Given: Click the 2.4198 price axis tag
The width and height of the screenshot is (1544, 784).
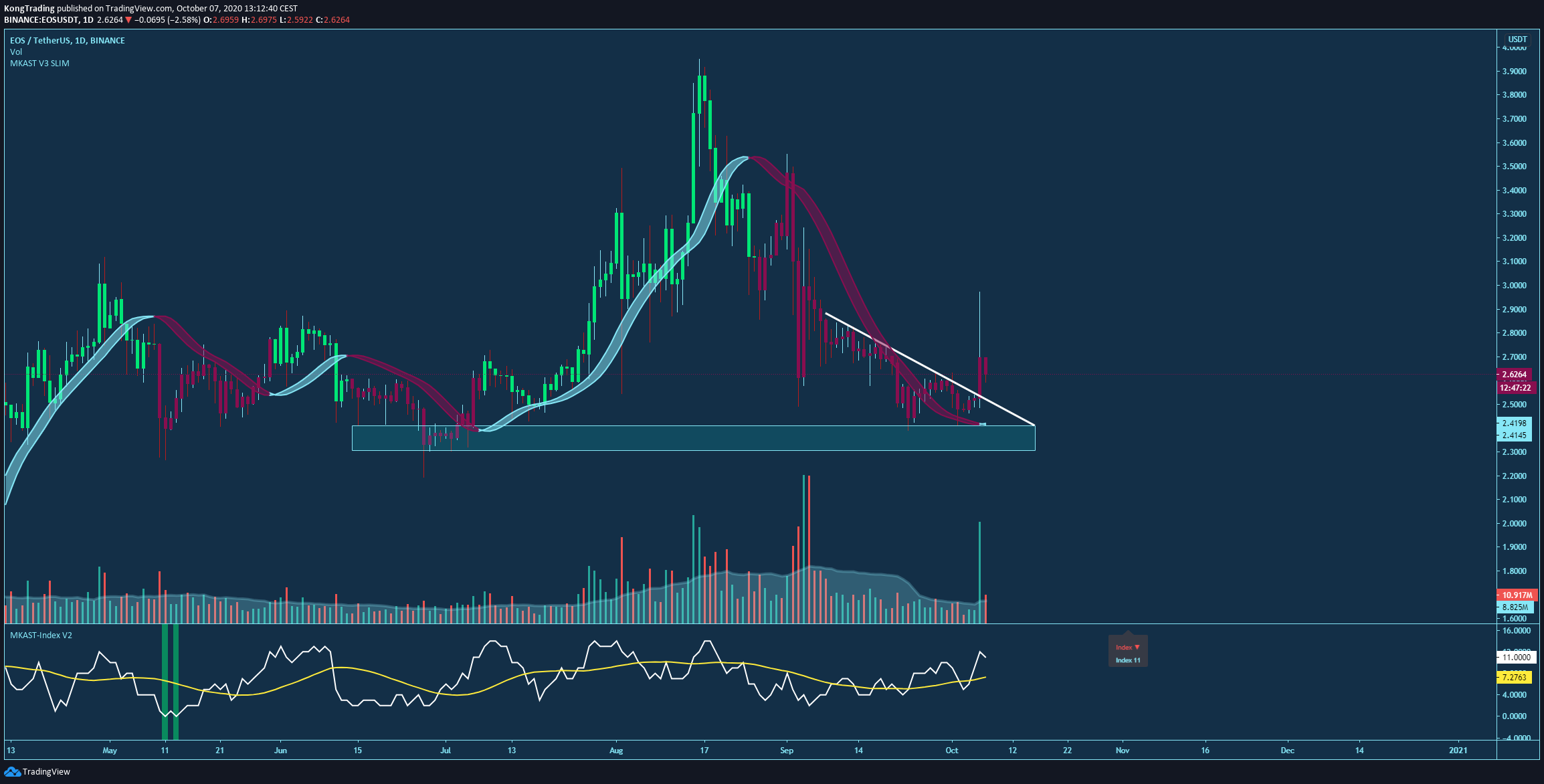Looking at the screenshot, I should click(x=1514, y=423).
